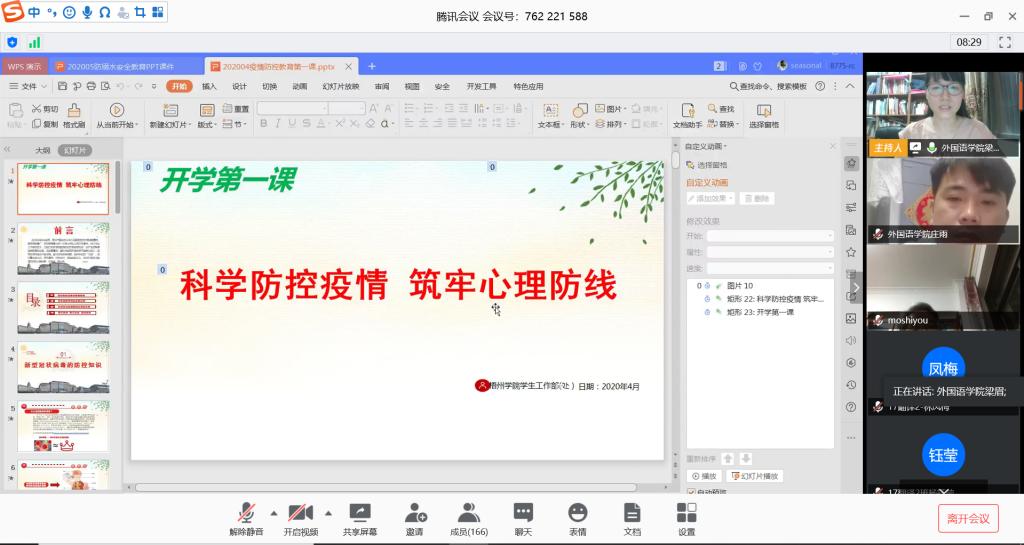Open the 属性 property dropdown

(771, 252)
